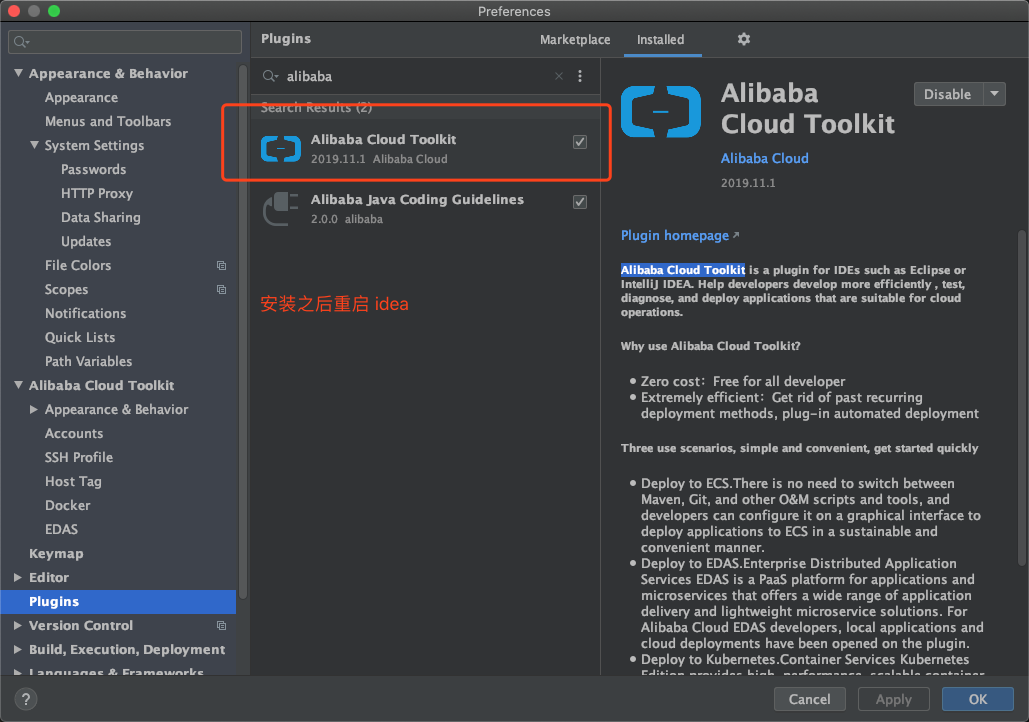Viewport: 1029px width, 722px height.
Task: Click the plugins settings gear icon
Action: tap(743, 39)
